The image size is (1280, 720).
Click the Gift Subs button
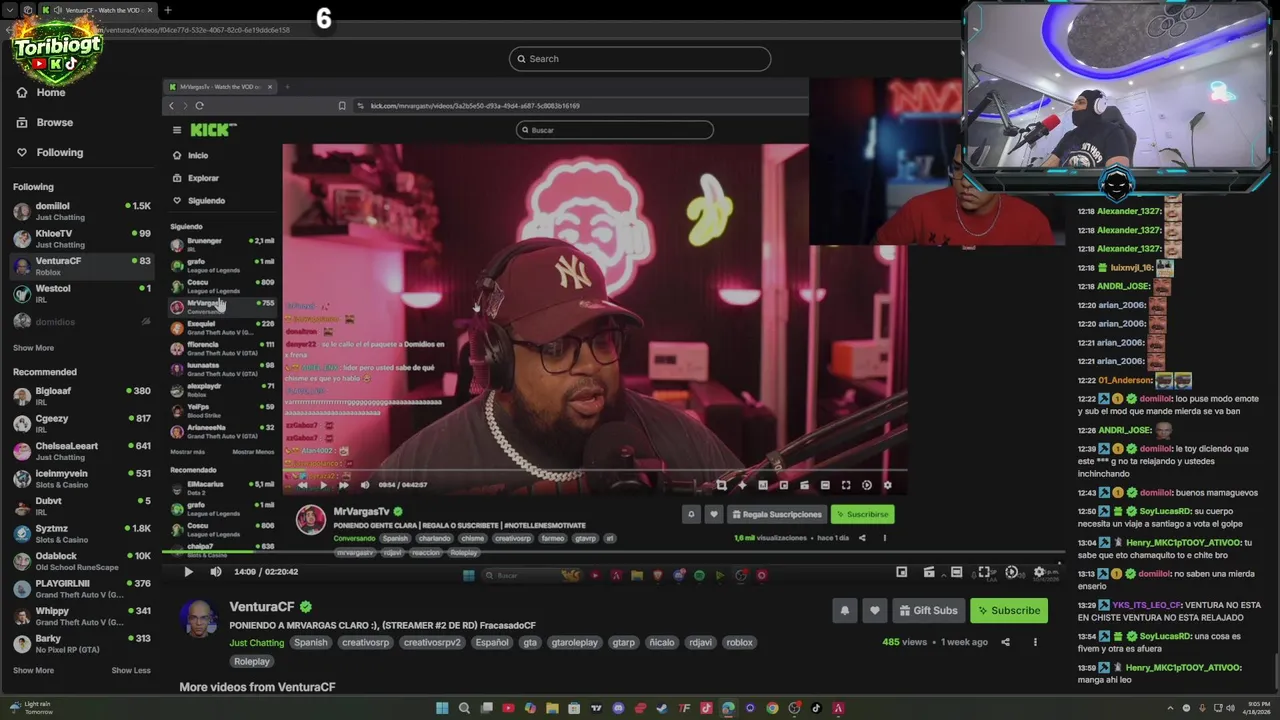[x=928, y=610]
